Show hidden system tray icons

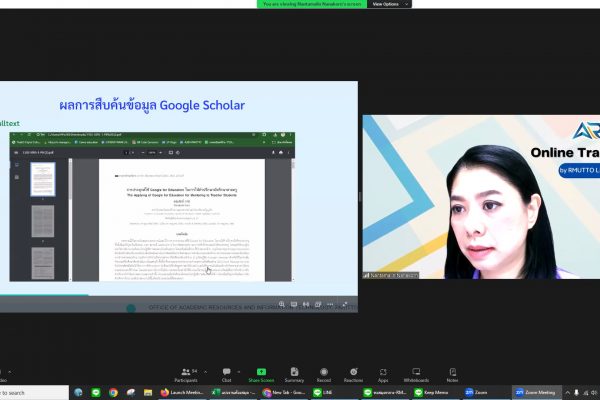point(567,393)
